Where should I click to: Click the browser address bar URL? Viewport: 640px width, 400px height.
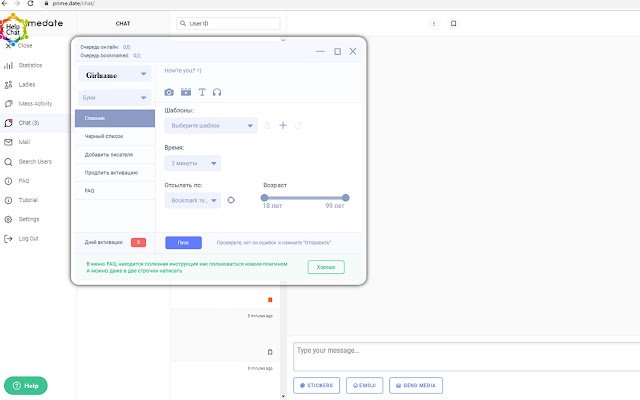(73, 3)
